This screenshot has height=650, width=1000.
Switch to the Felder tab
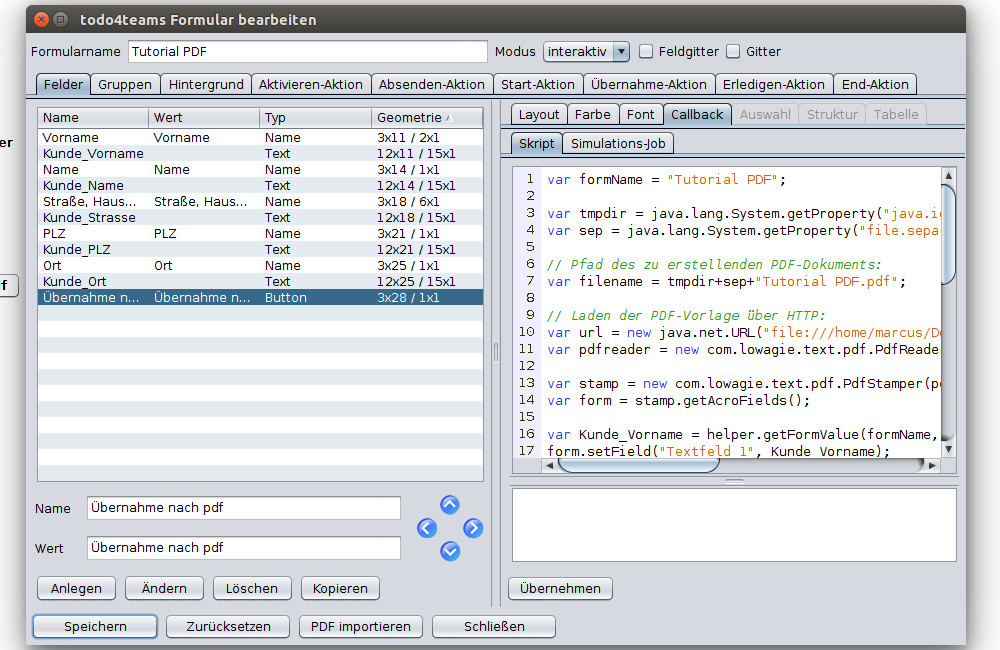pos(63,84)
